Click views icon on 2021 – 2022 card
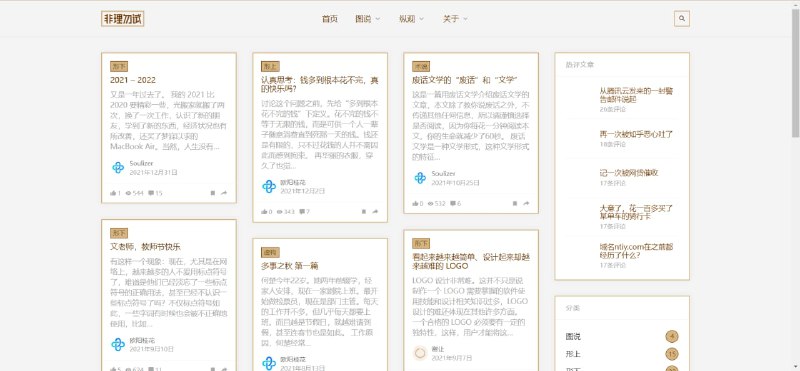 [x=128, y=193]
